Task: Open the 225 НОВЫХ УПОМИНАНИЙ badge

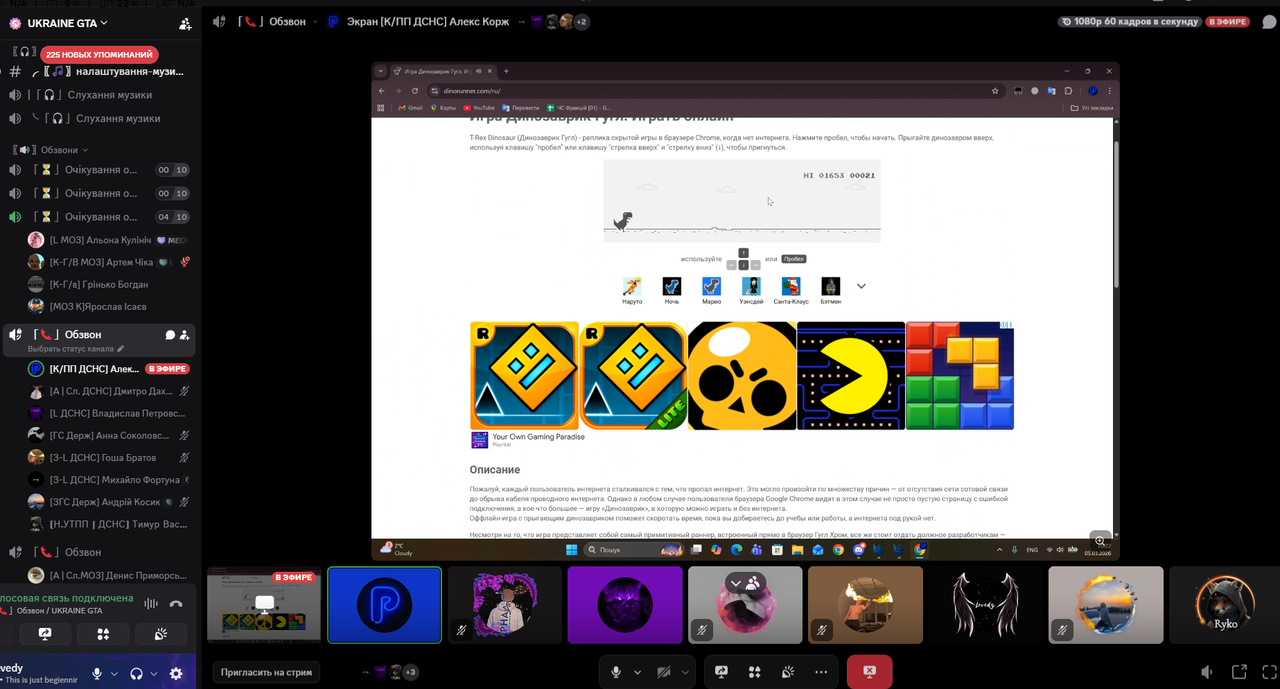Action: click(x=99, y=54)
